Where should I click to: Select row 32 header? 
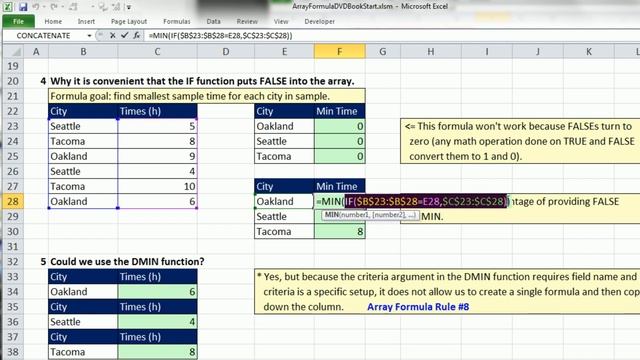click(13, 261)
